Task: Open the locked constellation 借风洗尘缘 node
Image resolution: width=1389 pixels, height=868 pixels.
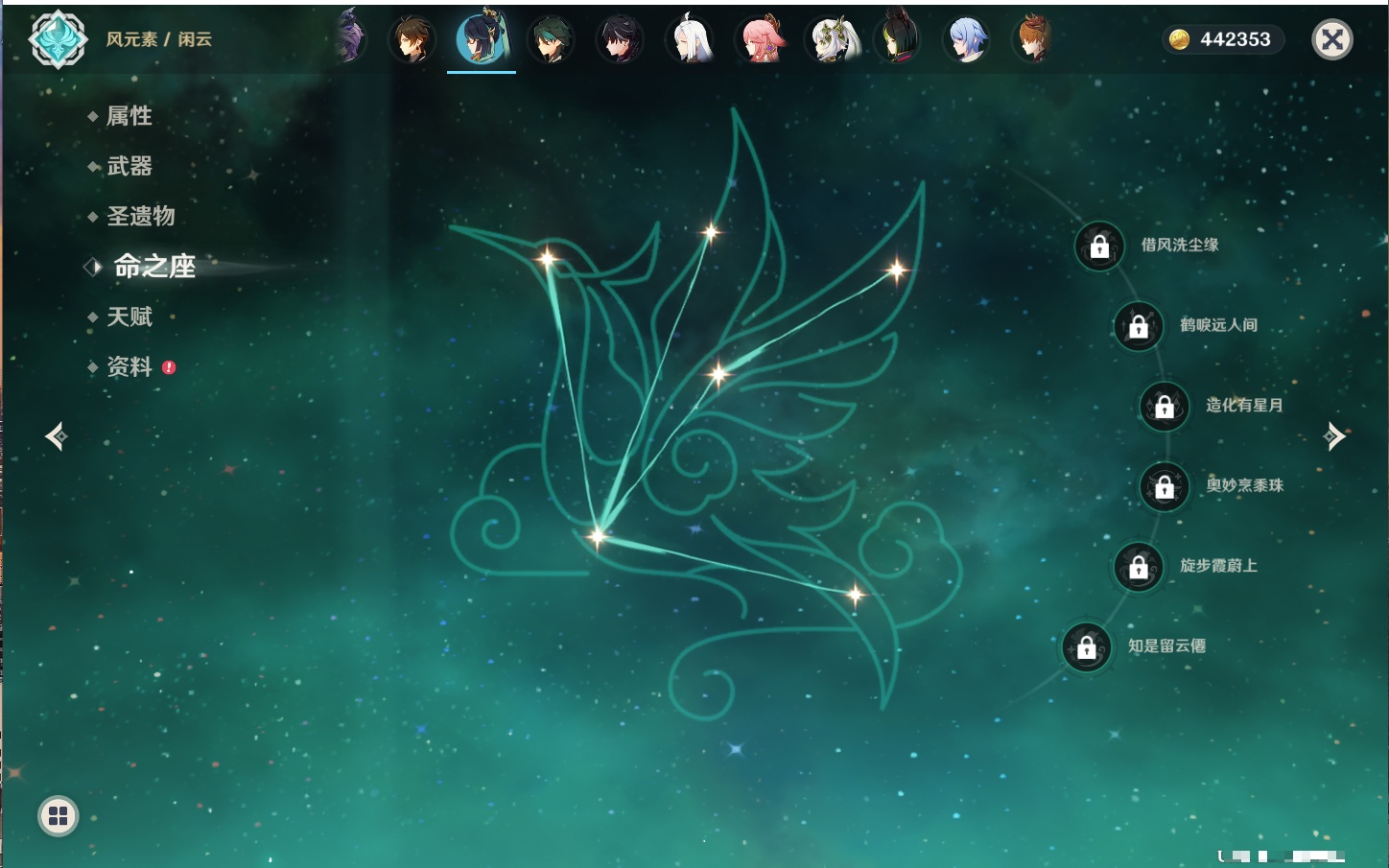Action: click(1099, 246)
